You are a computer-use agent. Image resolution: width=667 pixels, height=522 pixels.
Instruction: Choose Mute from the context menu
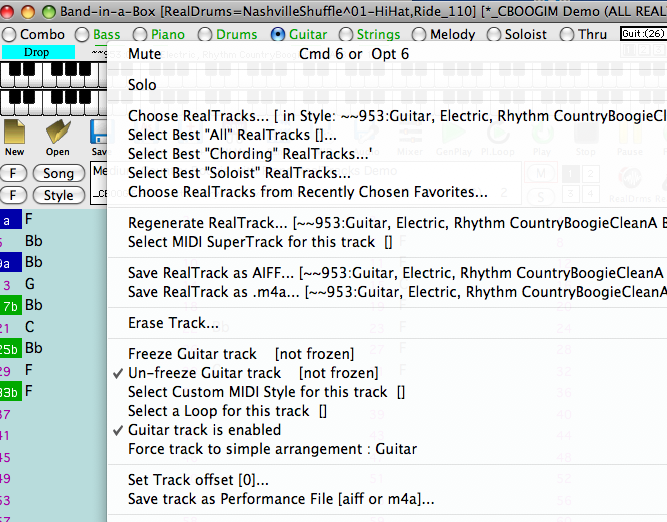click(x=387, y=54)
